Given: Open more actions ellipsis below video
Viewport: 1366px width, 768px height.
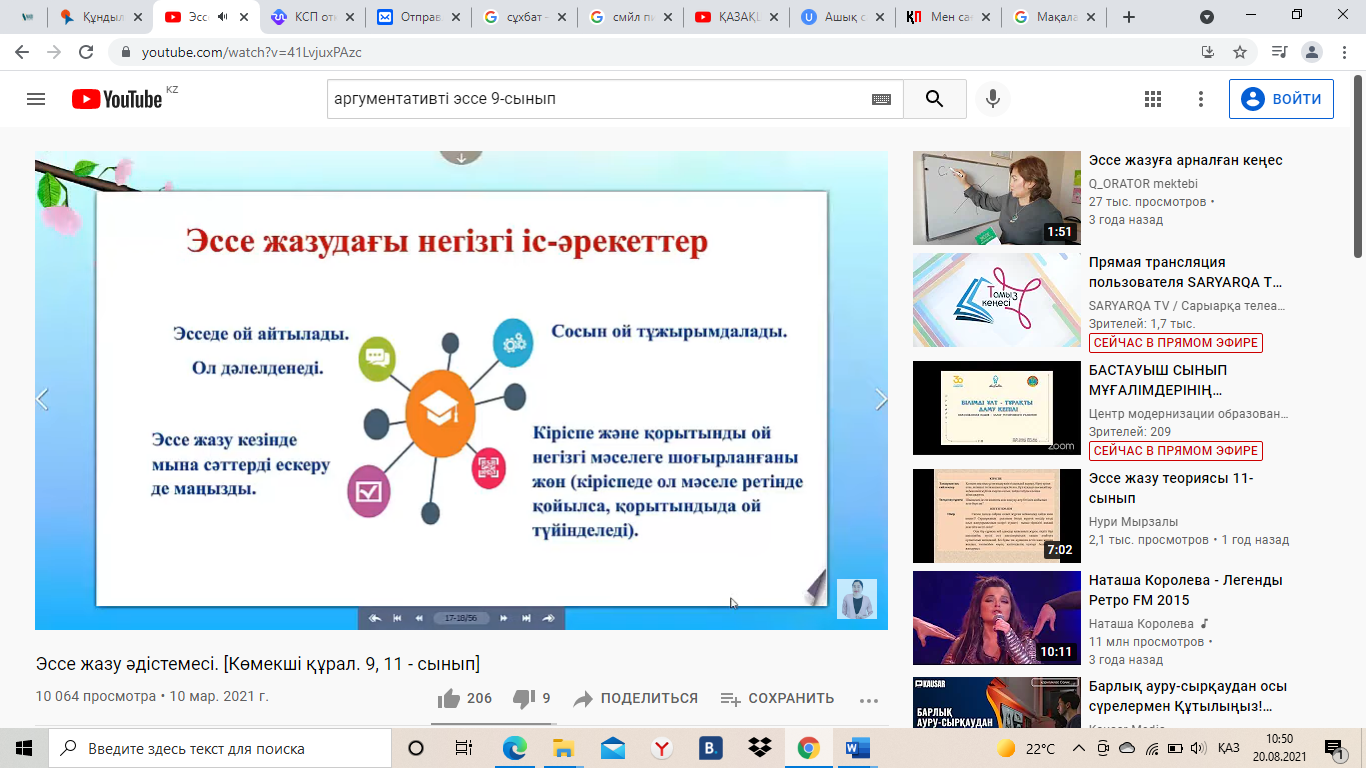Looking at the screenshot, I should 868,699.
